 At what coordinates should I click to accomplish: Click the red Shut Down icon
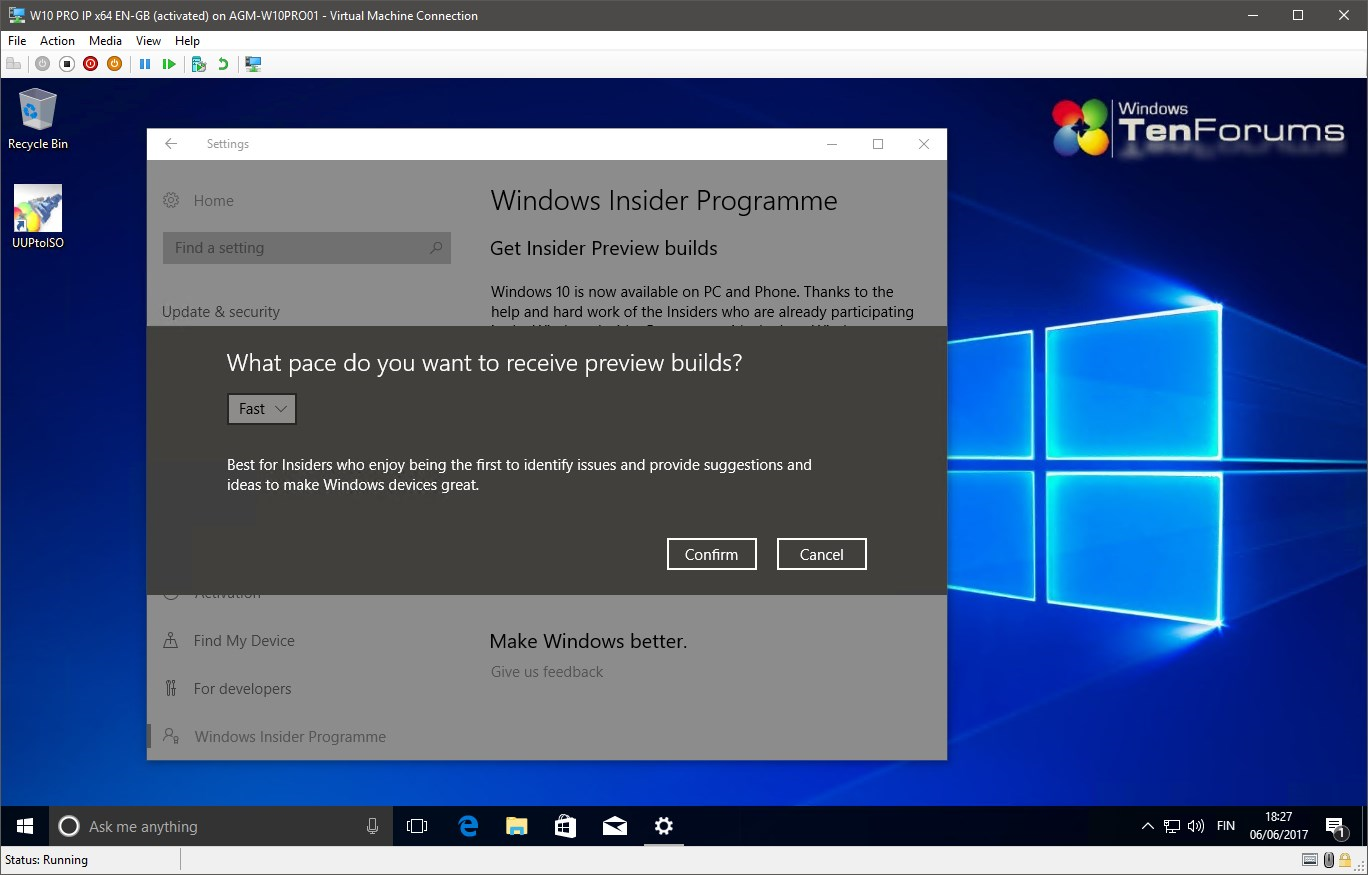pos(90,64)
